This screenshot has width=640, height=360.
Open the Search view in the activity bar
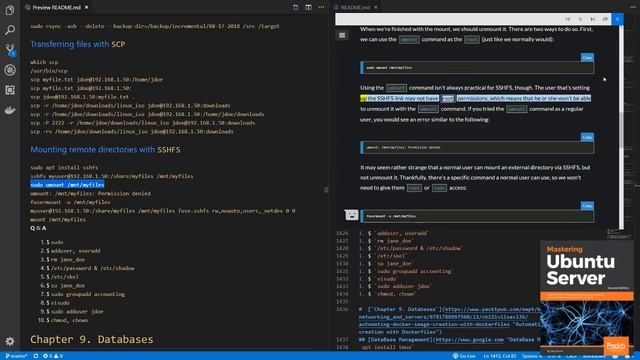click(10, 30)
